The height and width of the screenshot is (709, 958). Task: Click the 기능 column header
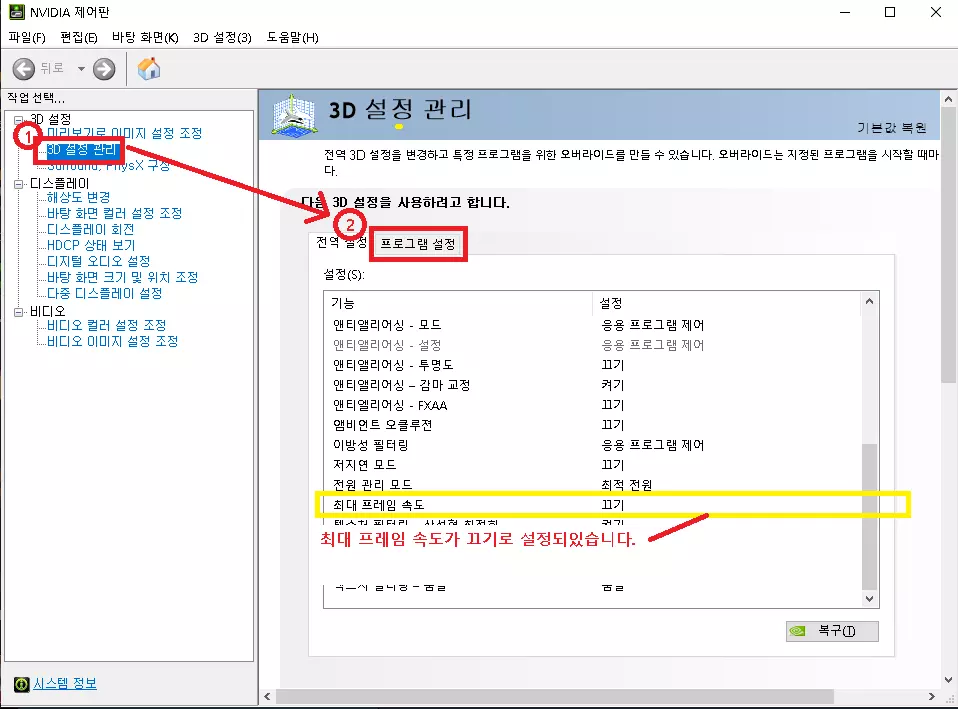[x=458, y=303]
